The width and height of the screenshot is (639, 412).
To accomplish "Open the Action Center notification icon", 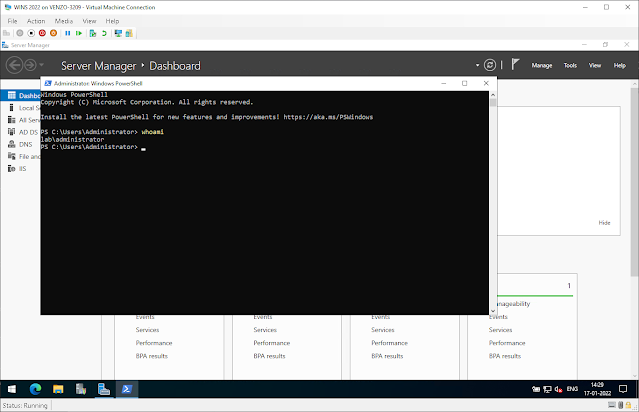I will 623,389.
